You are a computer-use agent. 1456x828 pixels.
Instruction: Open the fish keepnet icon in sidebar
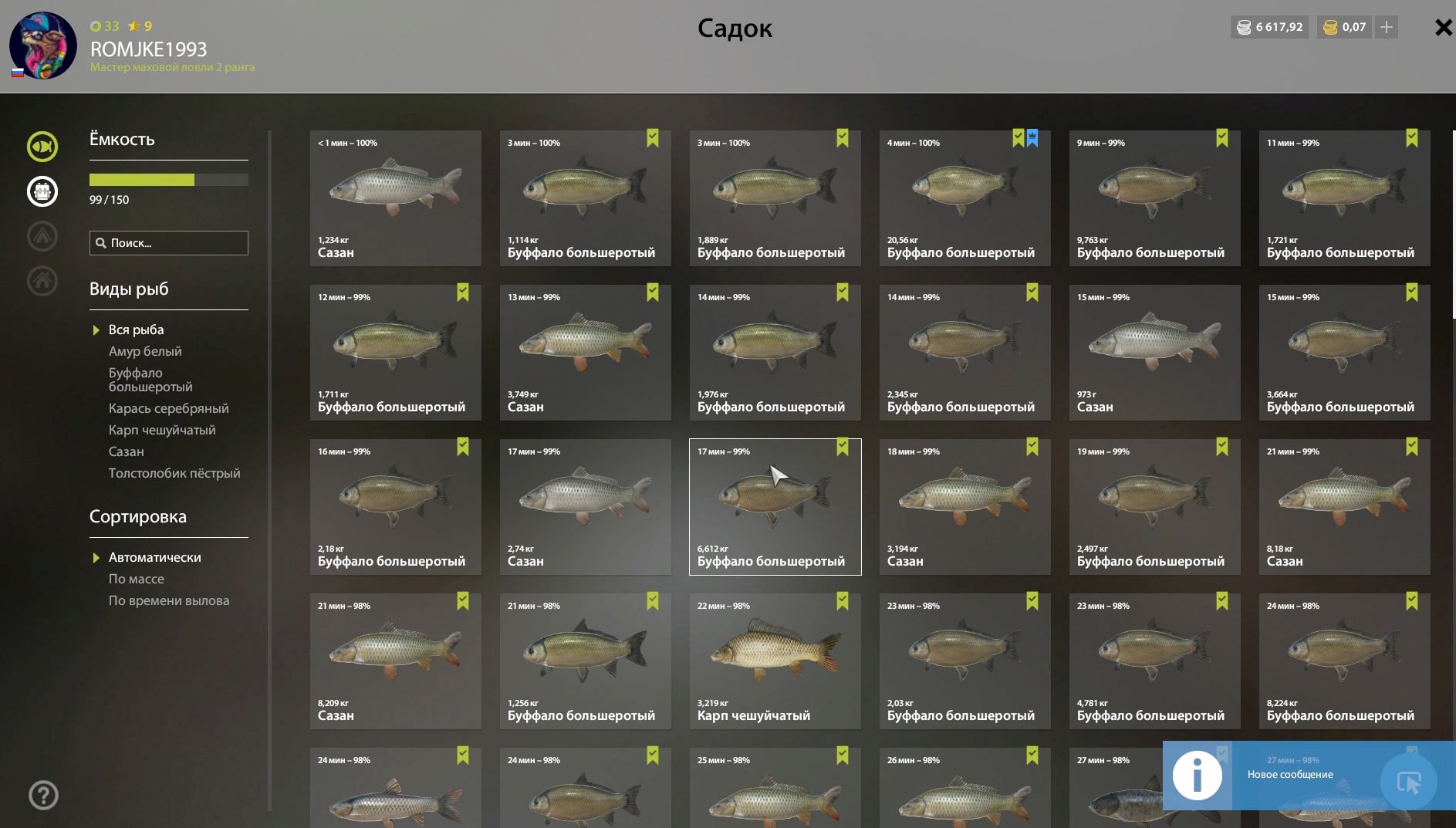coord(42,147)
